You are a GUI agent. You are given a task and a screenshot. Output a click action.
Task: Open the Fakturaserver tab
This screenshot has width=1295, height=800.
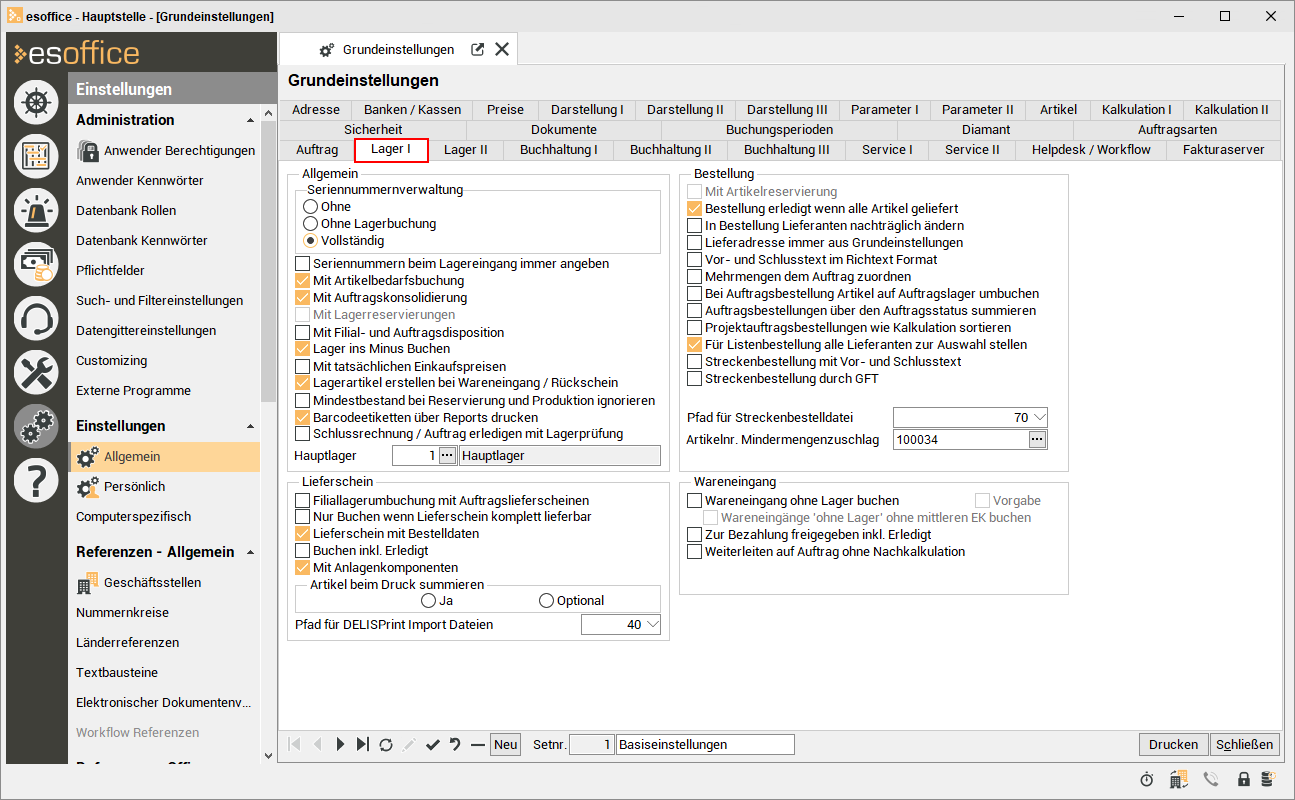point(1223,150)
